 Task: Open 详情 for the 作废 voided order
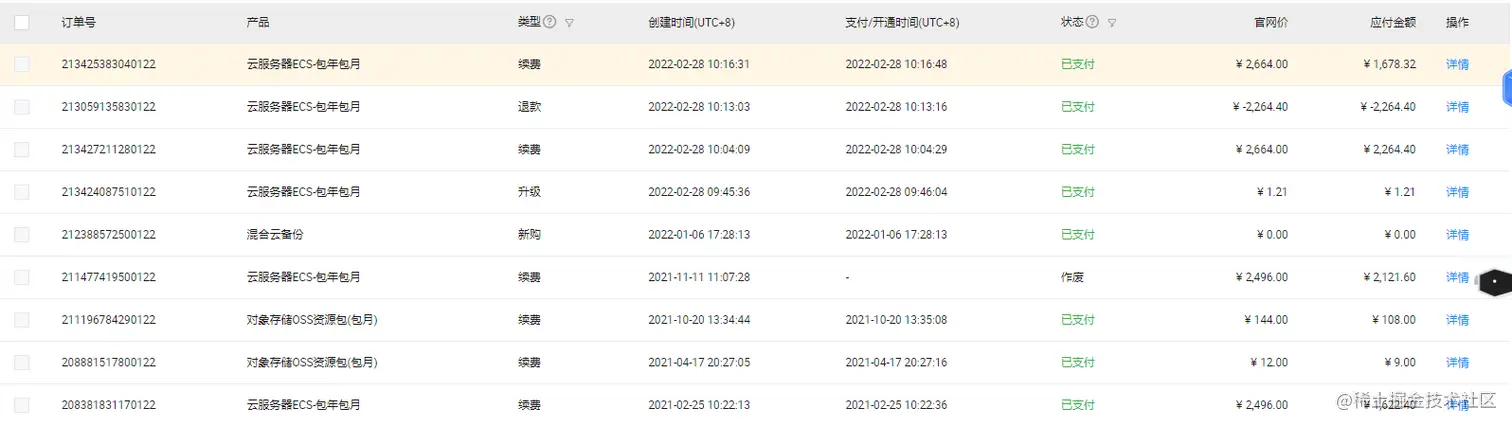(x=1457, y=277)
